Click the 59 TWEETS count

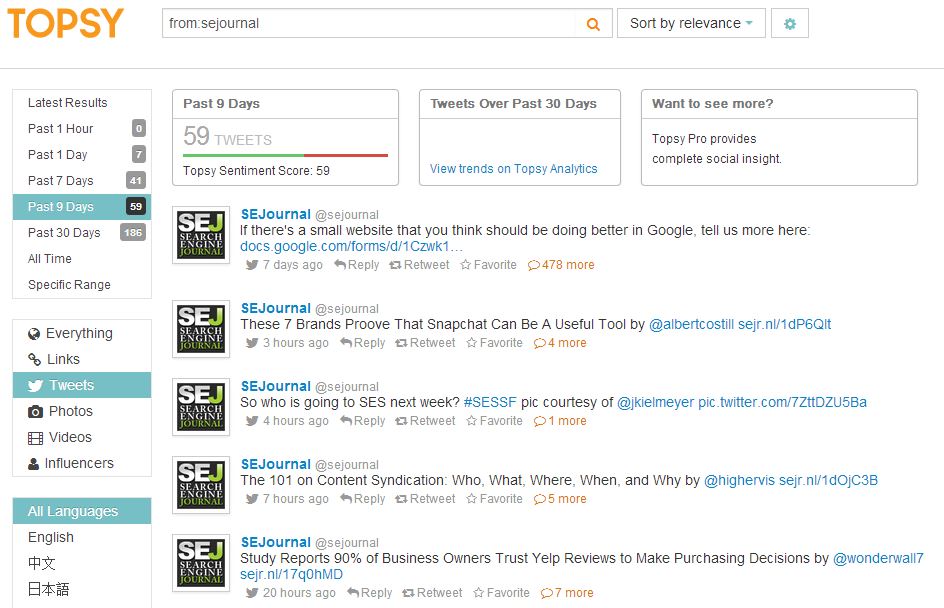(x=228, y=137)
